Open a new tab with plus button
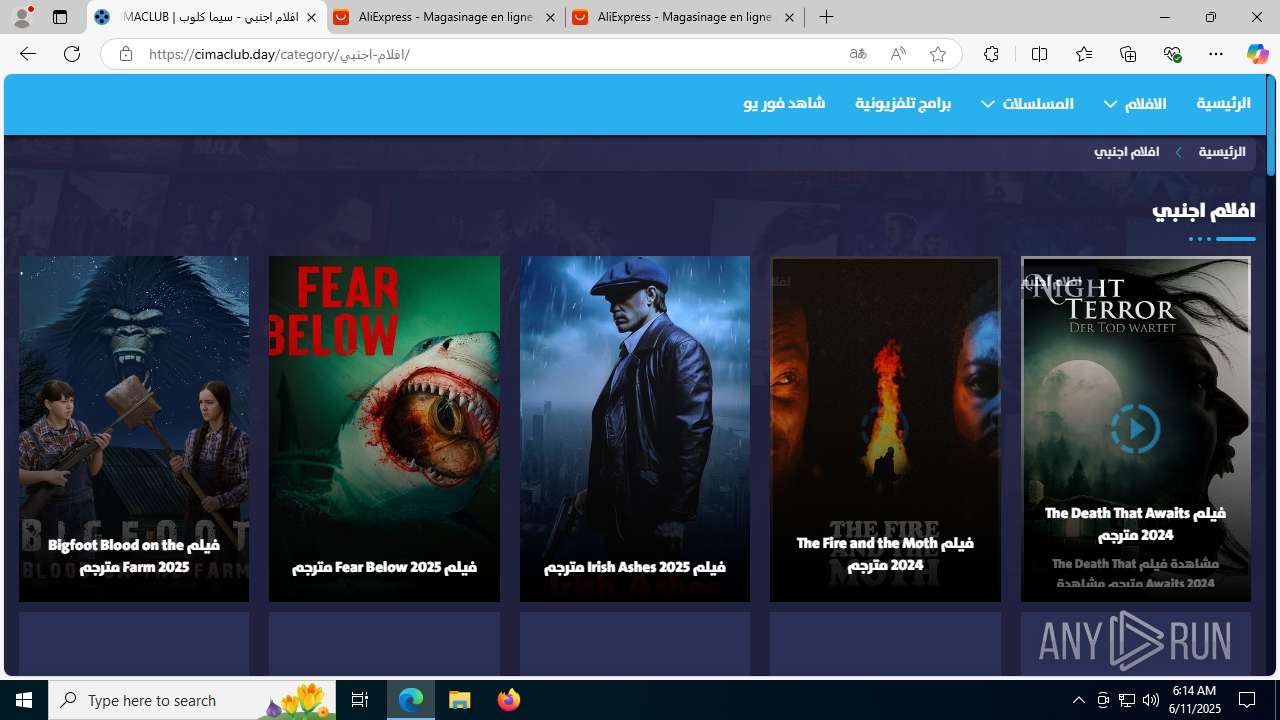The image size is (1280, 720). (826, 17)
